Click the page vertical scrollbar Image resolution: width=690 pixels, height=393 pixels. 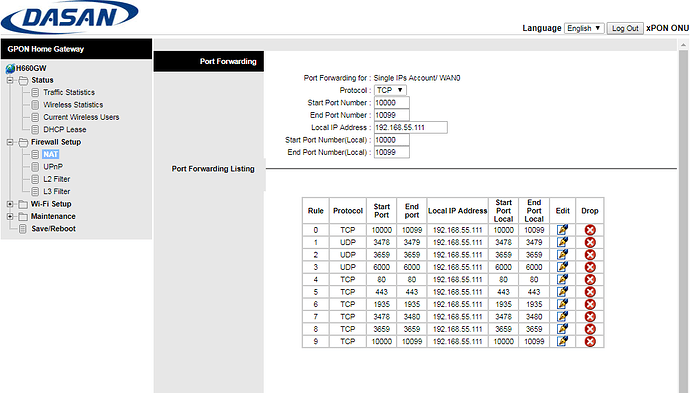(x=683, y=220)
